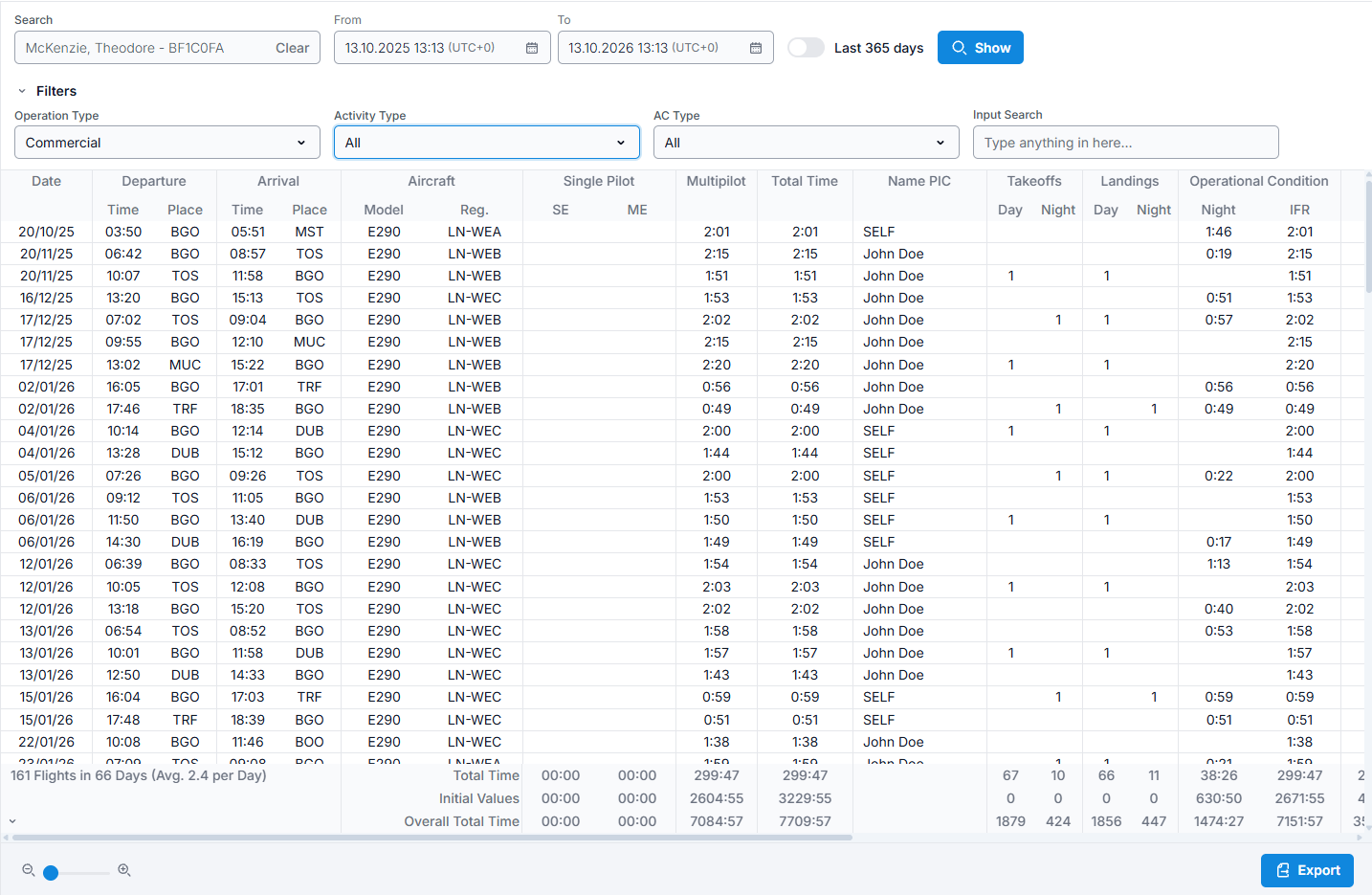Click the Departure column header
Screen dimensions: 1372x895
point(154,181)
